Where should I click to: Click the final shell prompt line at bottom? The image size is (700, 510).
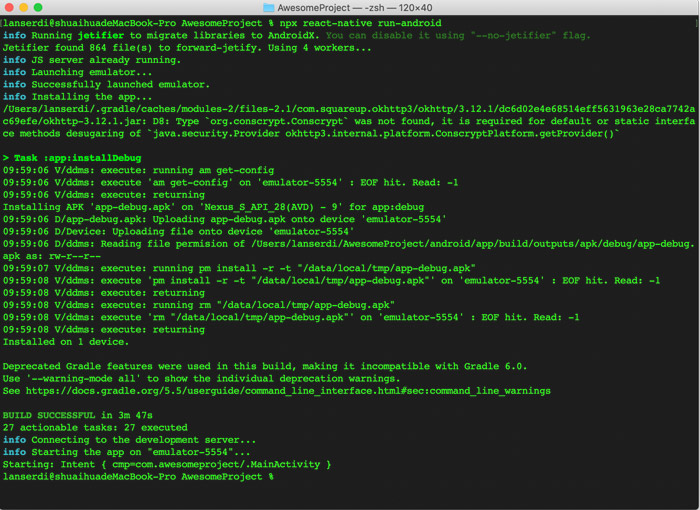[138, 477]
